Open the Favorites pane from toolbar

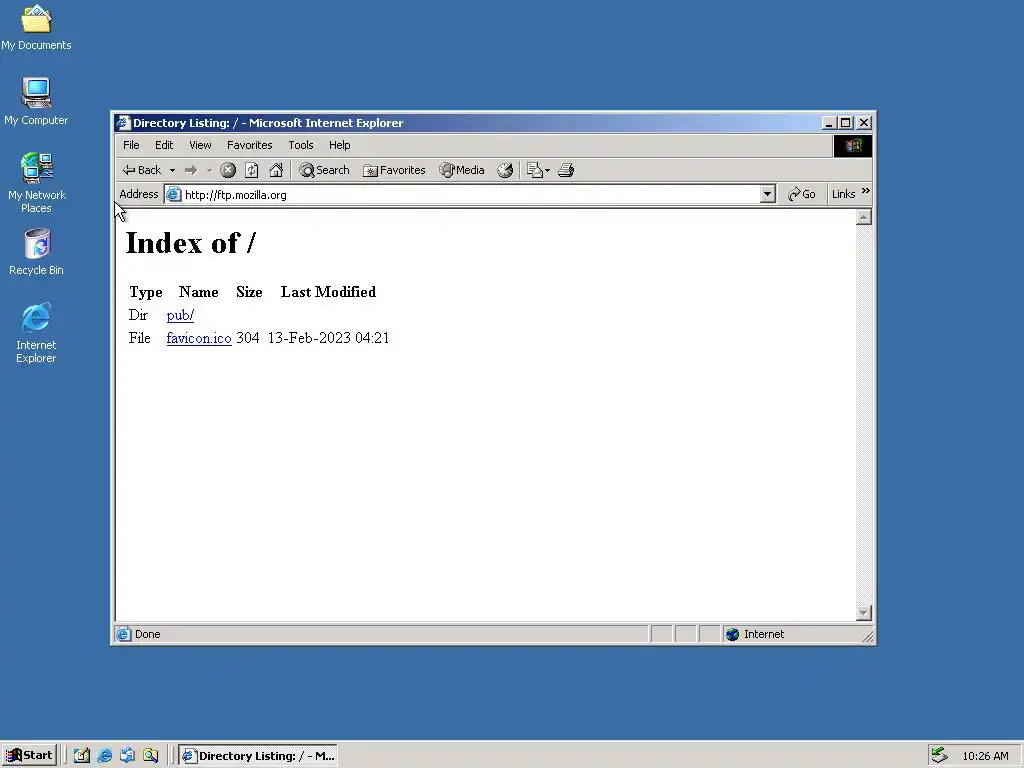pyautogui.click(x=394, y=170)
